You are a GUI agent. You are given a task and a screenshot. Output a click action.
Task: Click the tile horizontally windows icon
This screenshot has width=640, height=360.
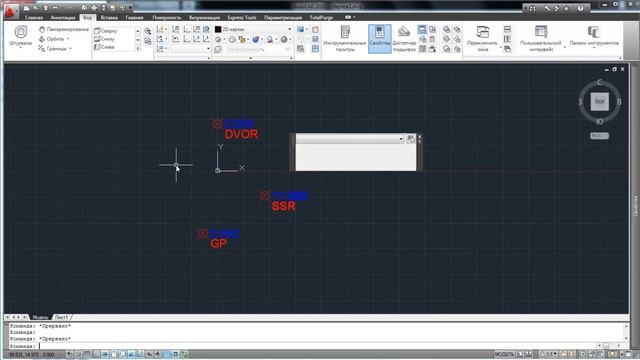pyautogui.click(x=507, y=29)
